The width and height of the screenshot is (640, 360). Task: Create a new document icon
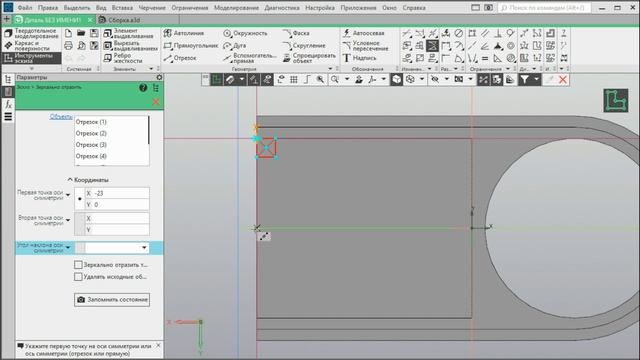69,33
